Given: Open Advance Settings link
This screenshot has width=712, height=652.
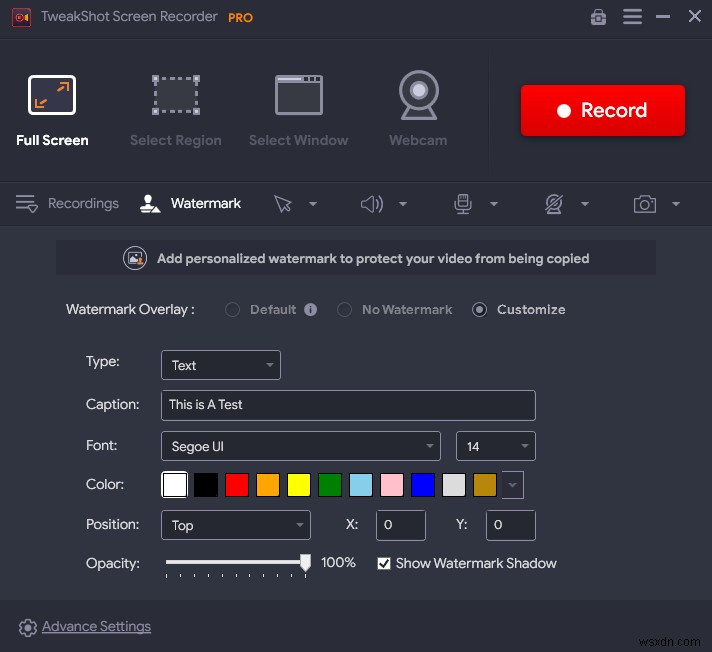Looking at the screenshot, I should (96, 627).
